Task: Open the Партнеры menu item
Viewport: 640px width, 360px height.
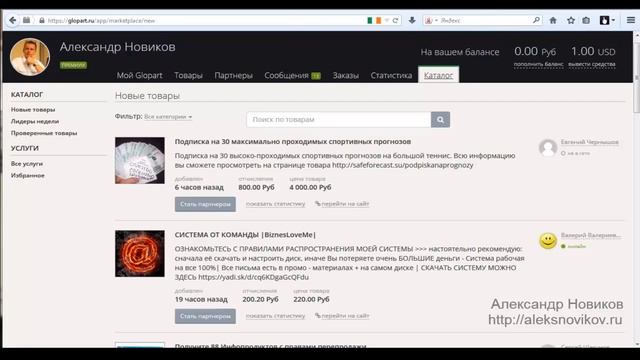Action: 233,76
